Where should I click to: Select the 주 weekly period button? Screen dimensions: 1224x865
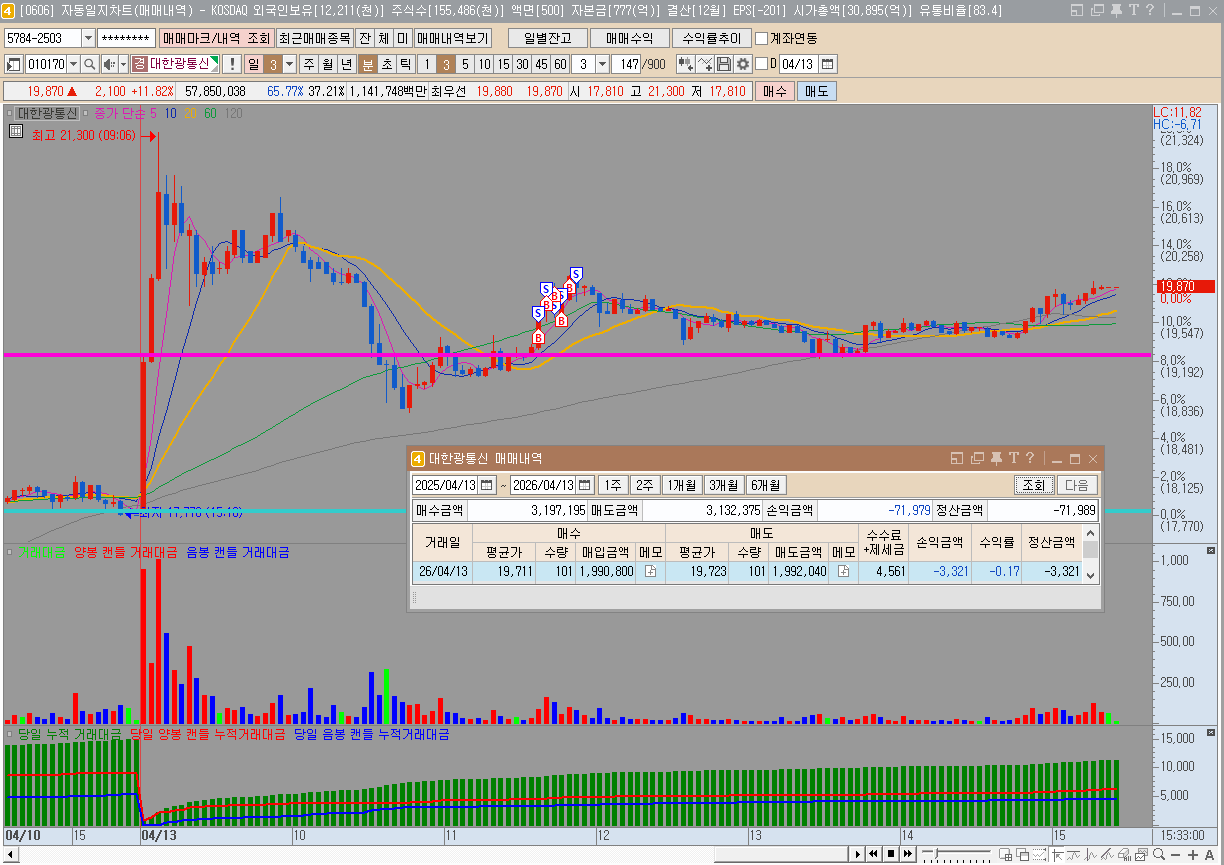click(308, 64)
